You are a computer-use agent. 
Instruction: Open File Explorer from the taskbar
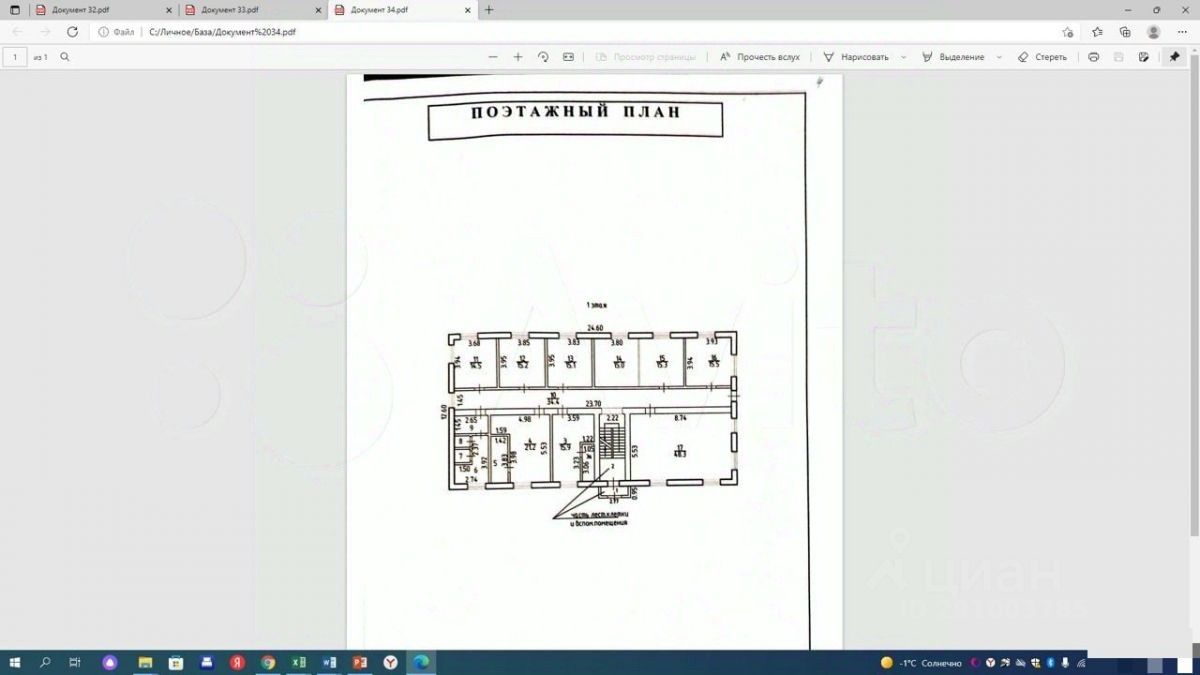pyautogui.click(x=144, y=662)
